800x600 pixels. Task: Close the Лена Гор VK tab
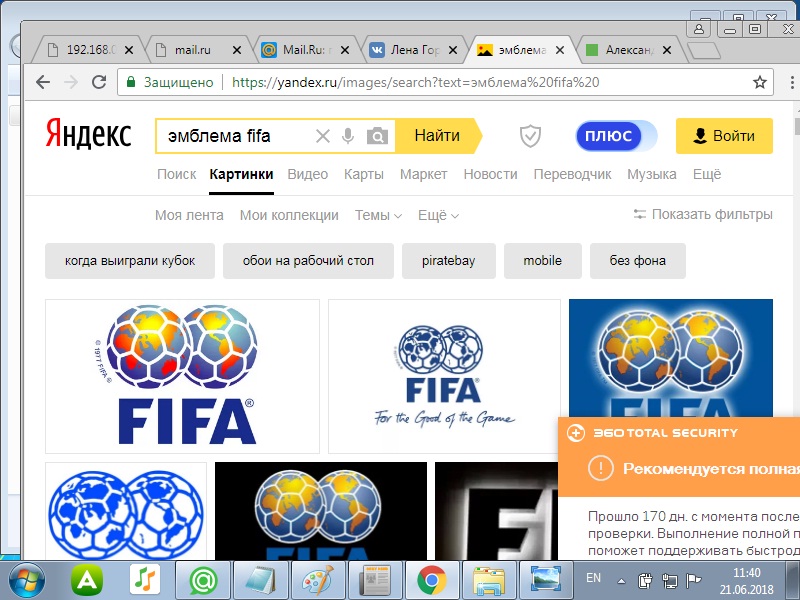[x=453, y=50]
